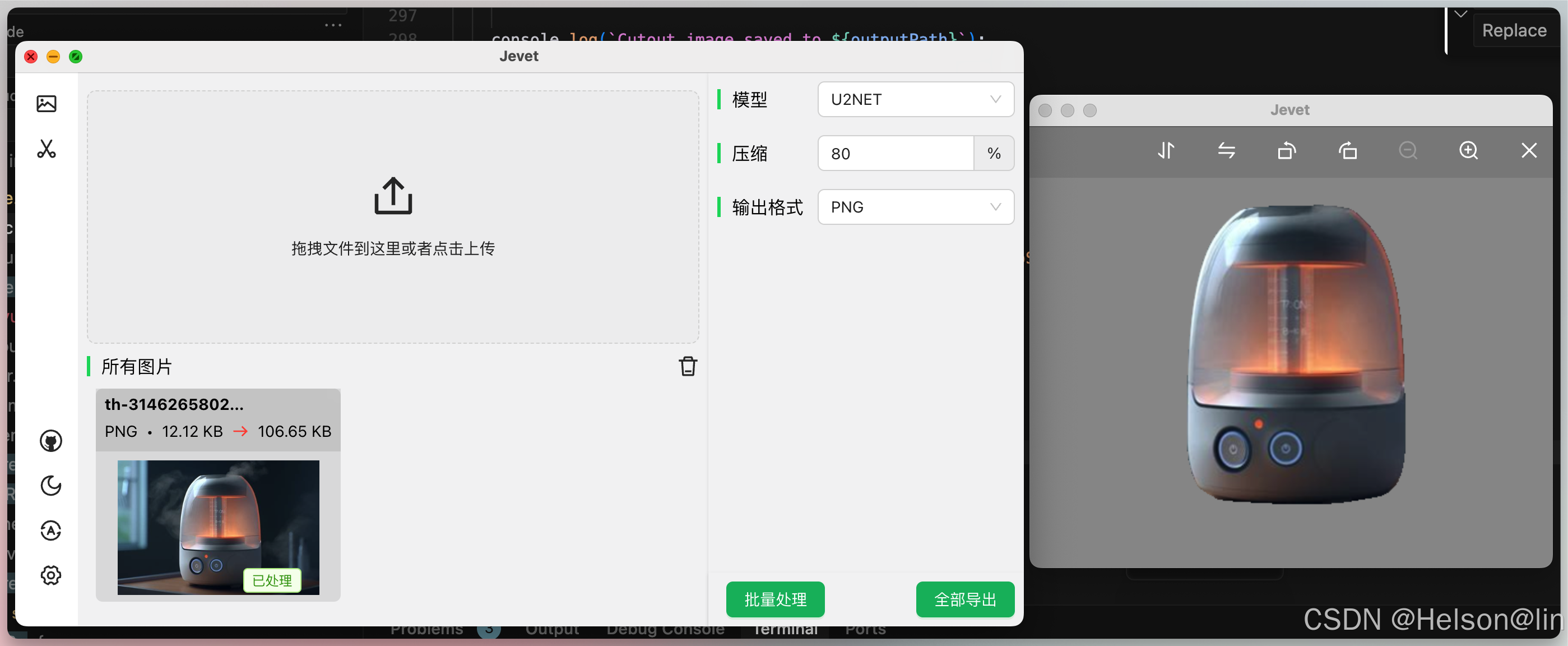Flip image horizontally in preview toolbar
The height and width of the screenshot is (646, 1568).
coord(1226,150)
